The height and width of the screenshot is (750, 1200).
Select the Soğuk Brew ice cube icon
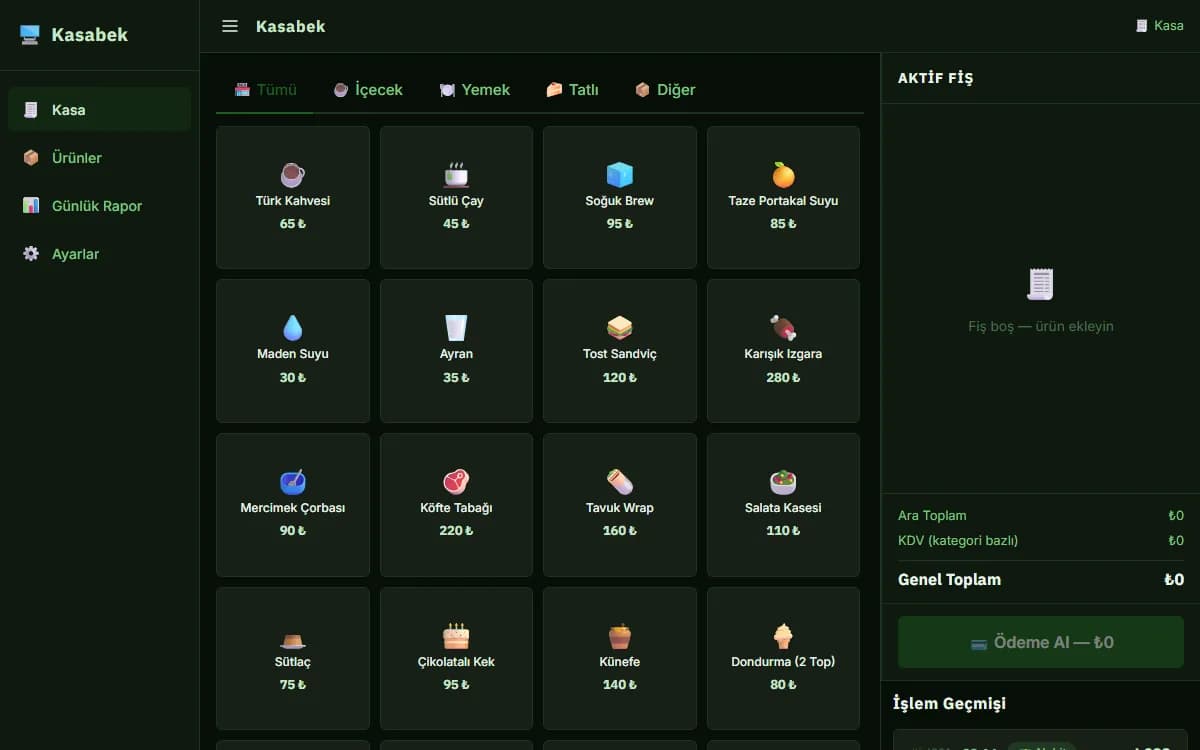620,175
